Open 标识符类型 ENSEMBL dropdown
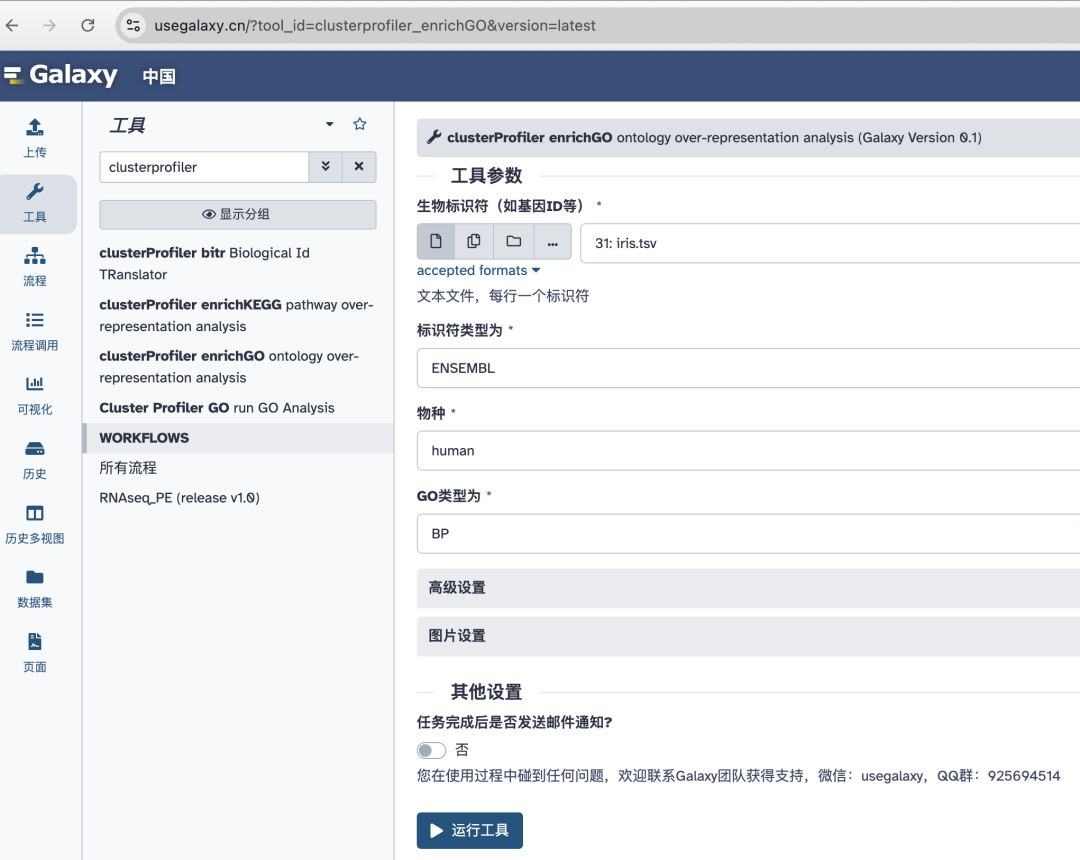 pos(748,368)
